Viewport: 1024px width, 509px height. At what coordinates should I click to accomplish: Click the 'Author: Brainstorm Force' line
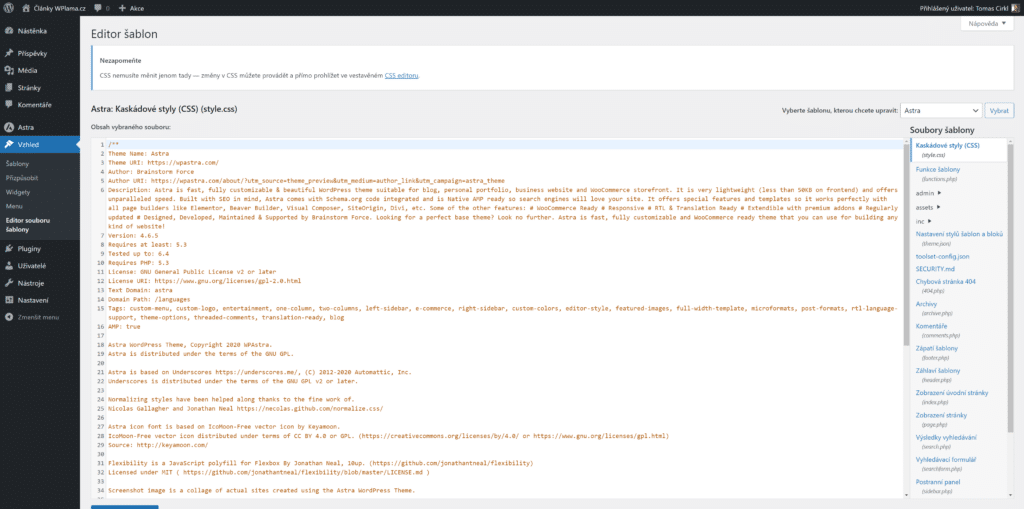click(152, 171)
